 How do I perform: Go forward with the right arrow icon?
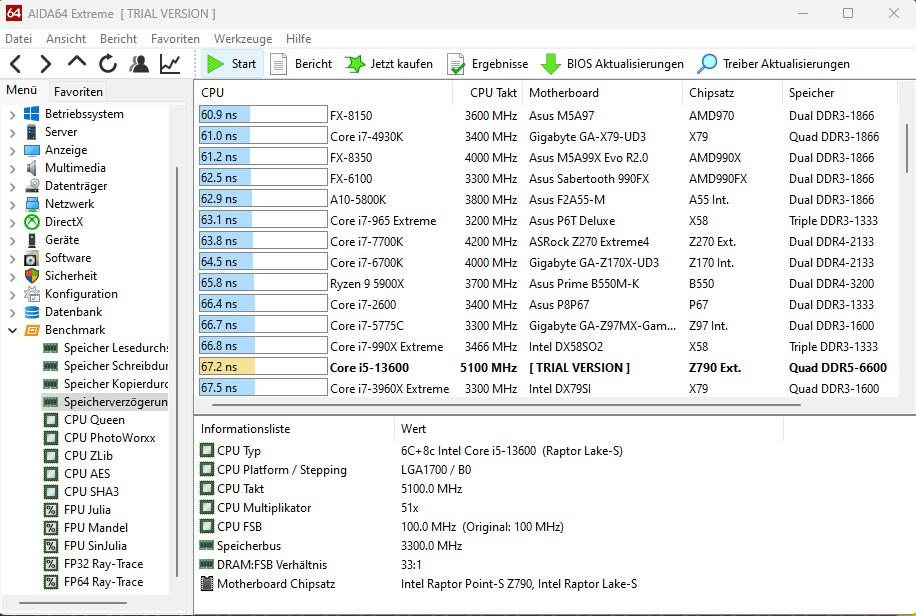(46, 64)
